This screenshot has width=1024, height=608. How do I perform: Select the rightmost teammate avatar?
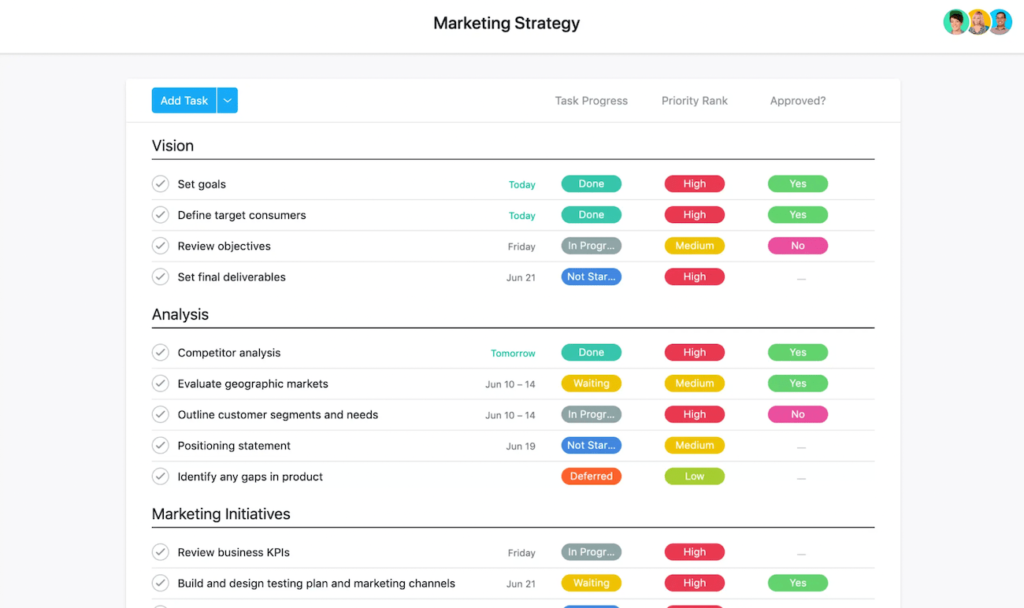[999, 21]
